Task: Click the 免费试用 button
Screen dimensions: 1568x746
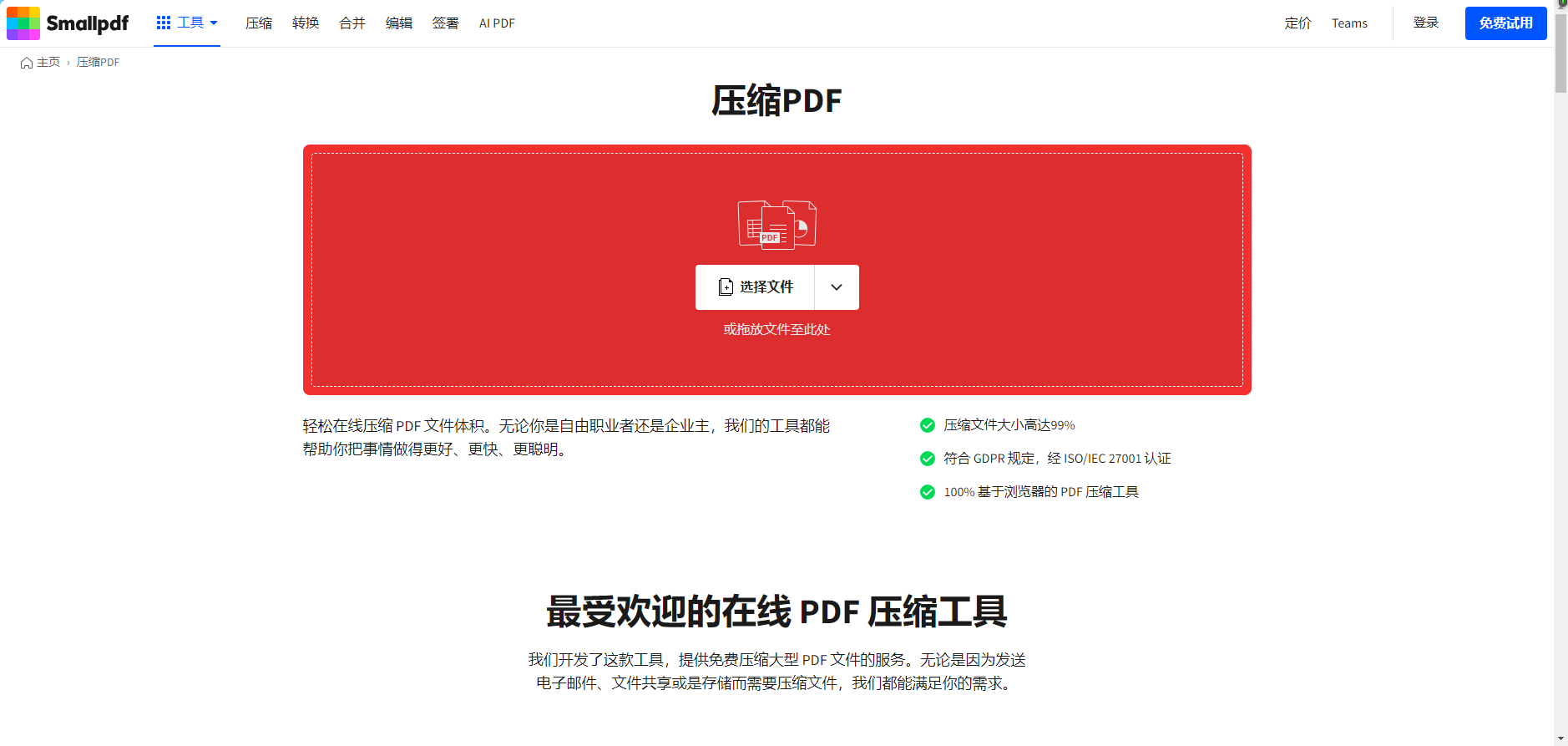Action: 1505,23
